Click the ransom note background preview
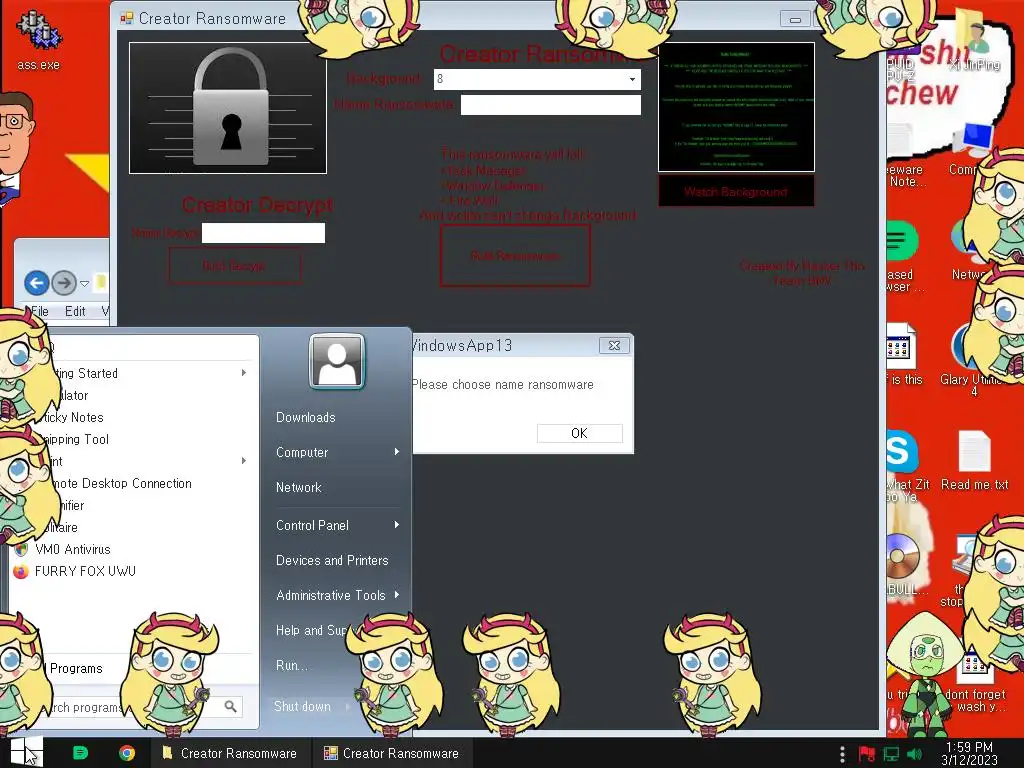 tap(736, 107)
